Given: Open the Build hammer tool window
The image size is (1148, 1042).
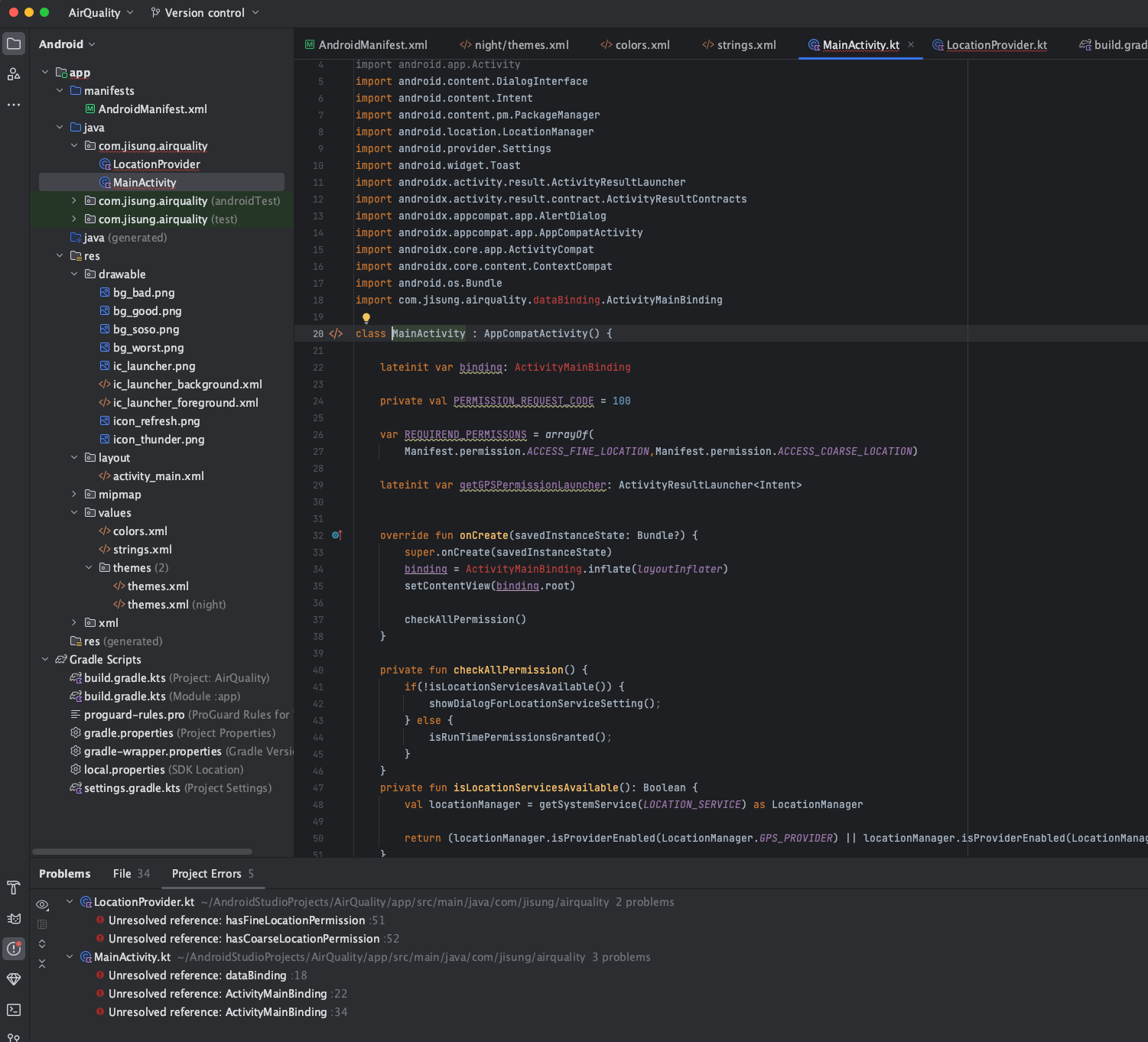Looking at the screenshot, I should click(x=14, y=888).
